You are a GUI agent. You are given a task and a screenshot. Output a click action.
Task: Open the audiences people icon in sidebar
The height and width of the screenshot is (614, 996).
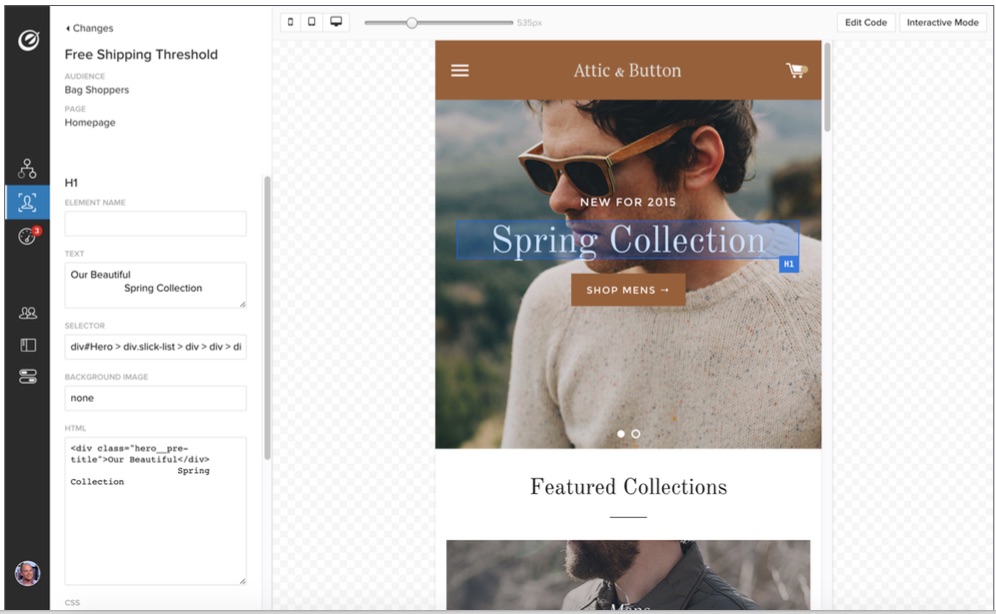[27, 313]
